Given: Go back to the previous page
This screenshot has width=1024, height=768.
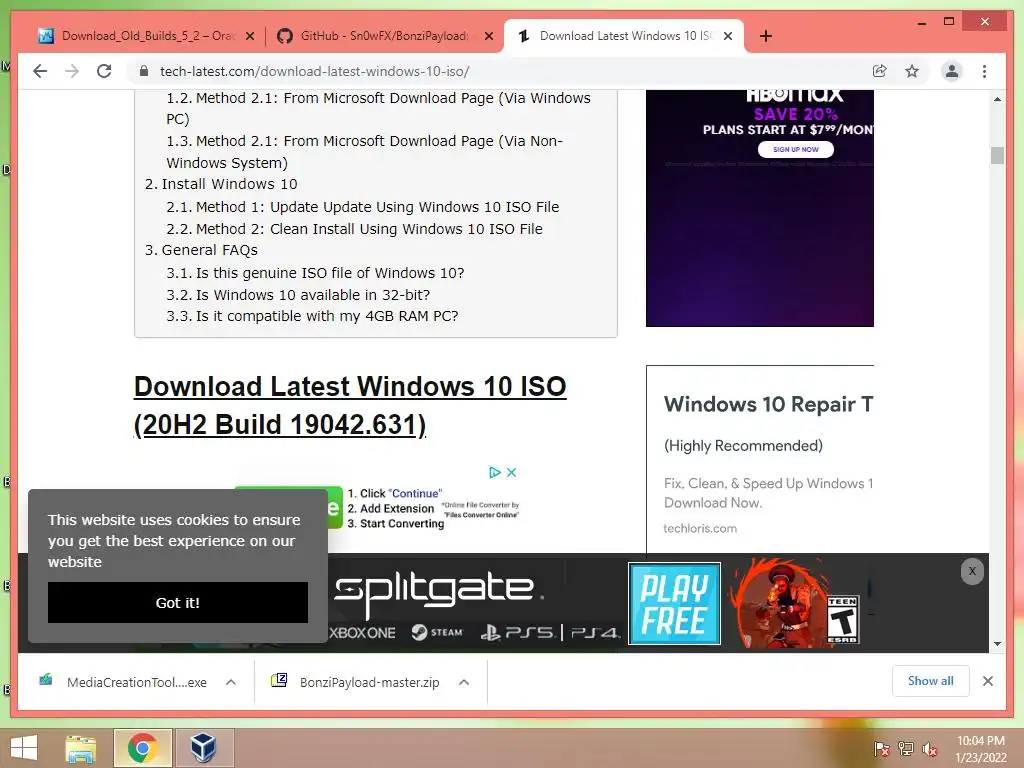Looking at the screenshot, I should (40, 71).
